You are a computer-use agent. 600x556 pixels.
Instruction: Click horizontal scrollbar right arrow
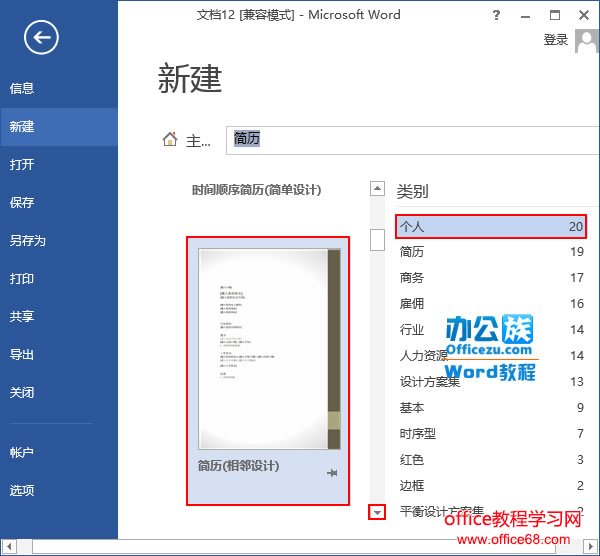click(x=590, y=546)
